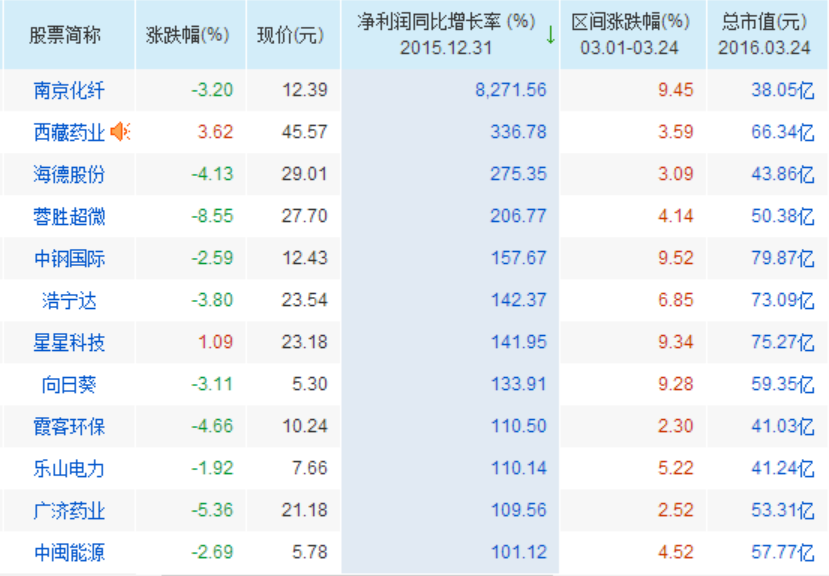
Task: Click market cap 53.31亿
Action: [x=783, y=510]
